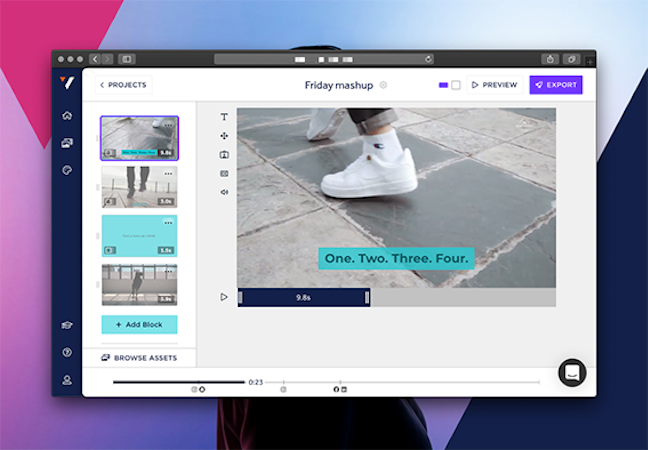
Task: Open the media replace tool icon
Action: pyautogui.click(x=224, y=155)
